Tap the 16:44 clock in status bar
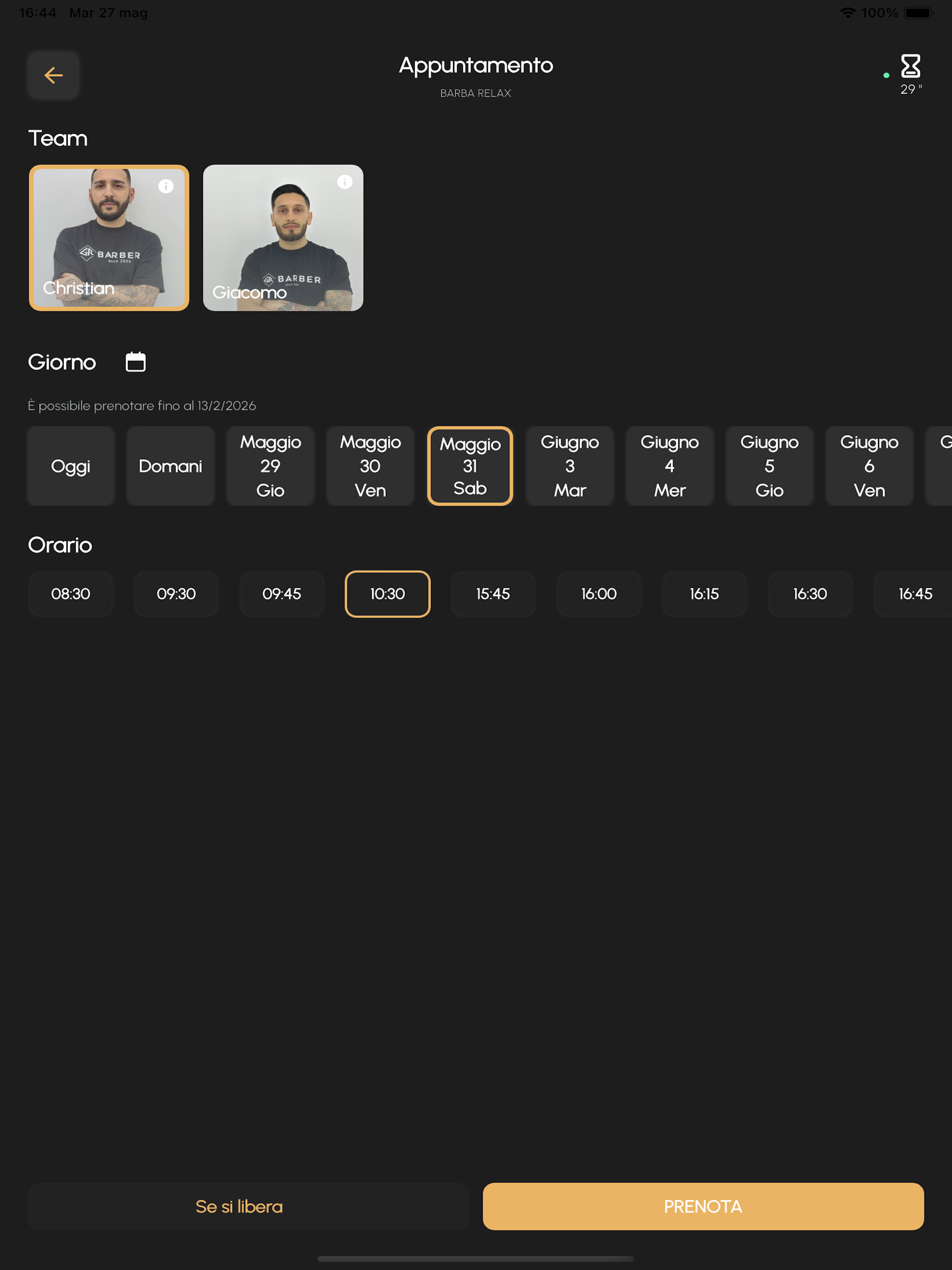The image size is (952, 1270). click(x=38, y=13)
